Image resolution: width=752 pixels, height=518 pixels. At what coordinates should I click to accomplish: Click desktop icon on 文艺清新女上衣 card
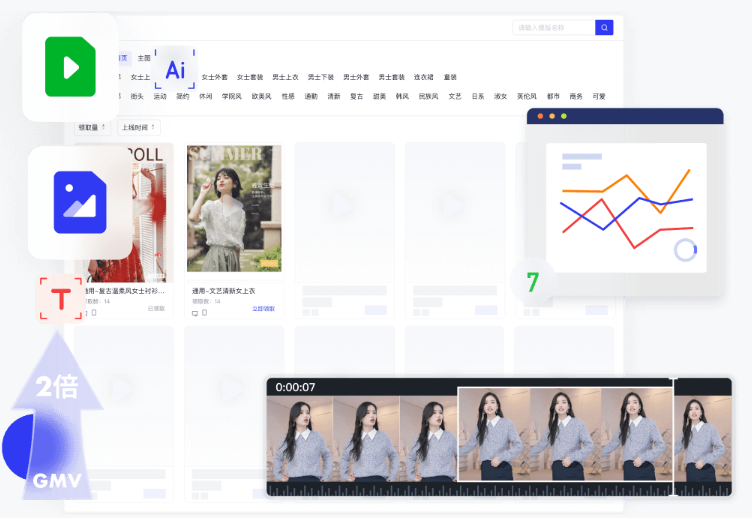coord(195,313)
